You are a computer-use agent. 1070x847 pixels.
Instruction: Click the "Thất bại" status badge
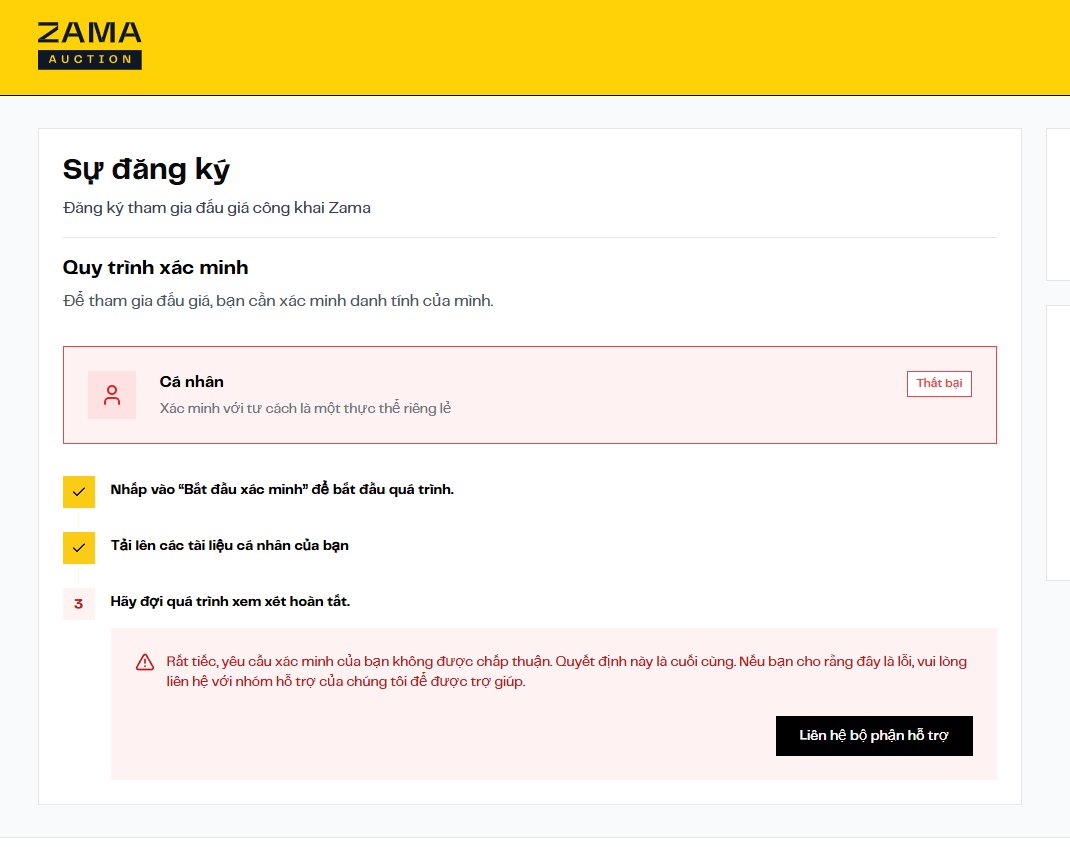pyautogui.click(x=939, y=383)
